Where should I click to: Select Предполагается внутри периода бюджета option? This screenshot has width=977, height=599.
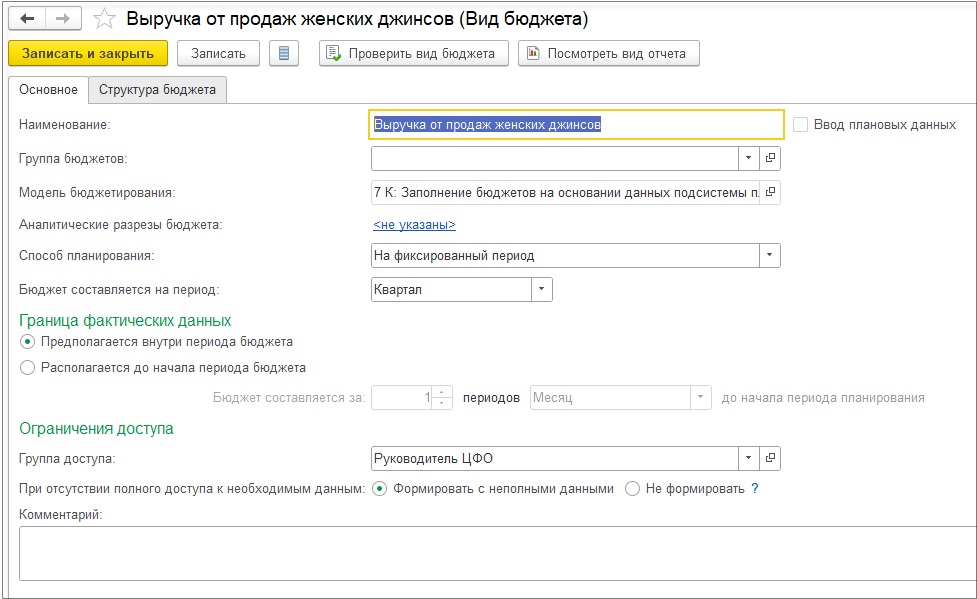[x=27, y=342]
